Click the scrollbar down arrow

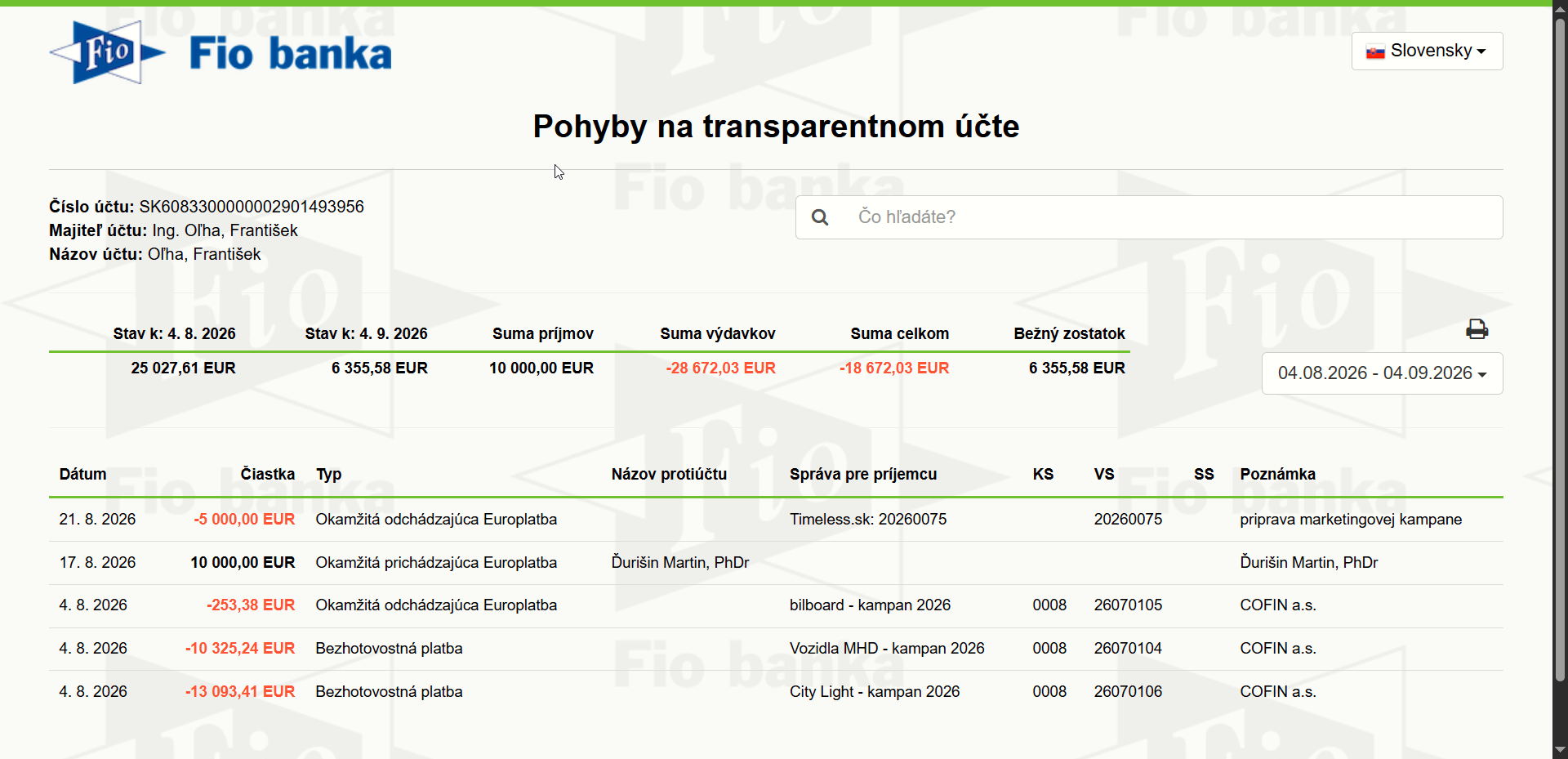1560,750
